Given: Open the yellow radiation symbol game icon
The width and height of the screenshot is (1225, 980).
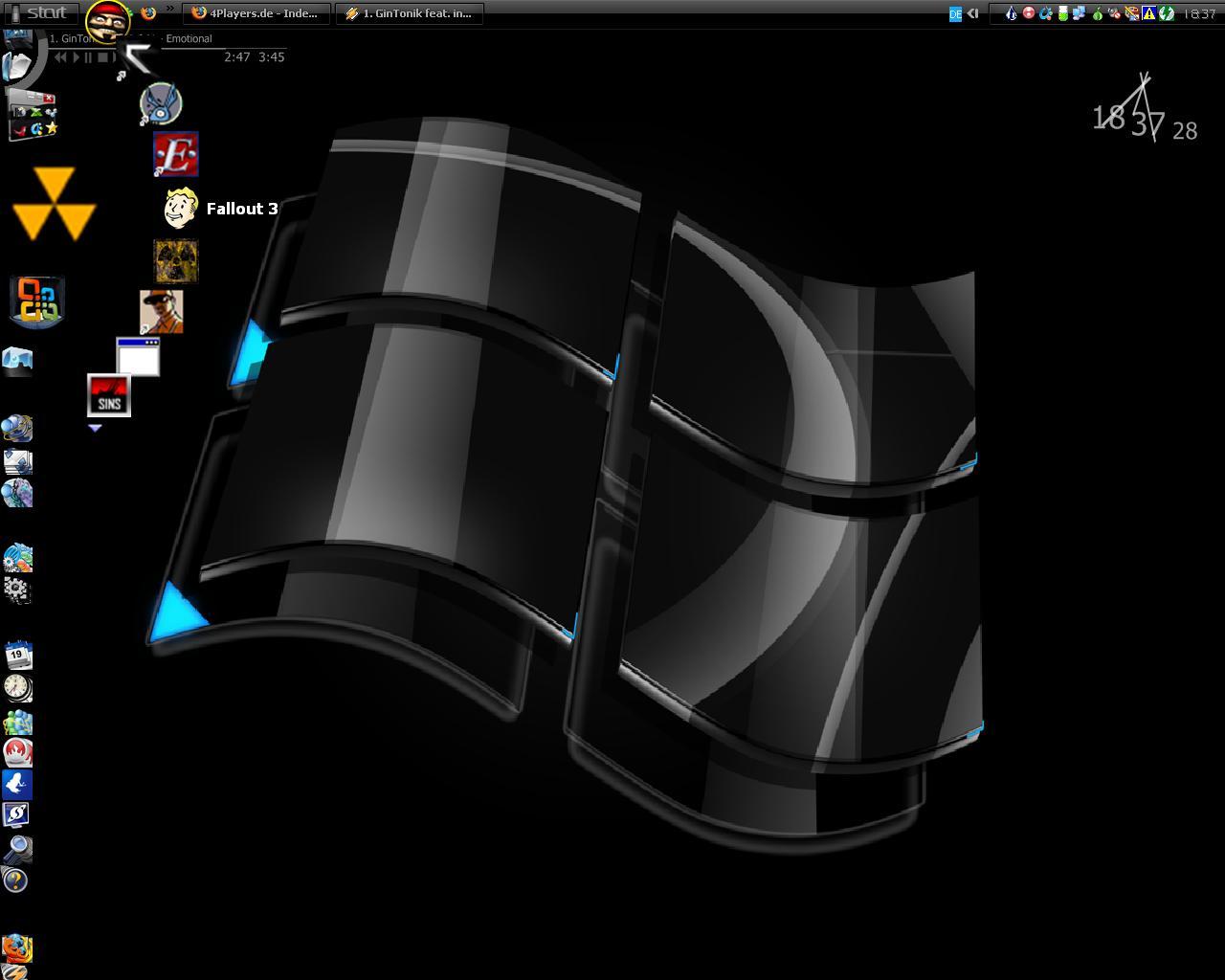Looking at the screenshot, I should pos(176,260).
